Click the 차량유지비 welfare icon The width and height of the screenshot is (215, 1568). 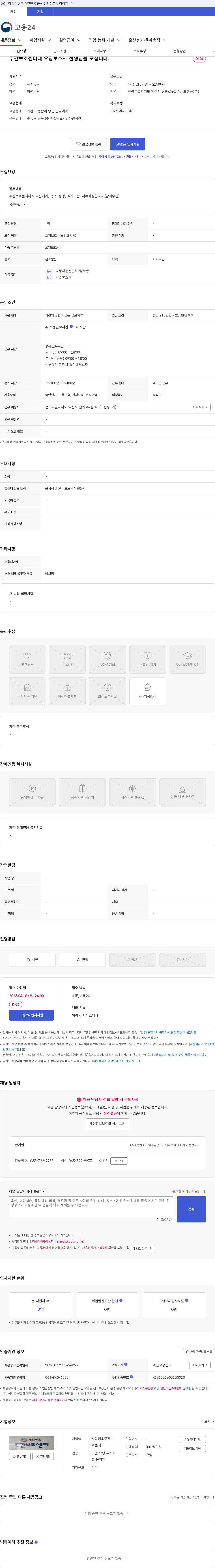click(107, 659)
